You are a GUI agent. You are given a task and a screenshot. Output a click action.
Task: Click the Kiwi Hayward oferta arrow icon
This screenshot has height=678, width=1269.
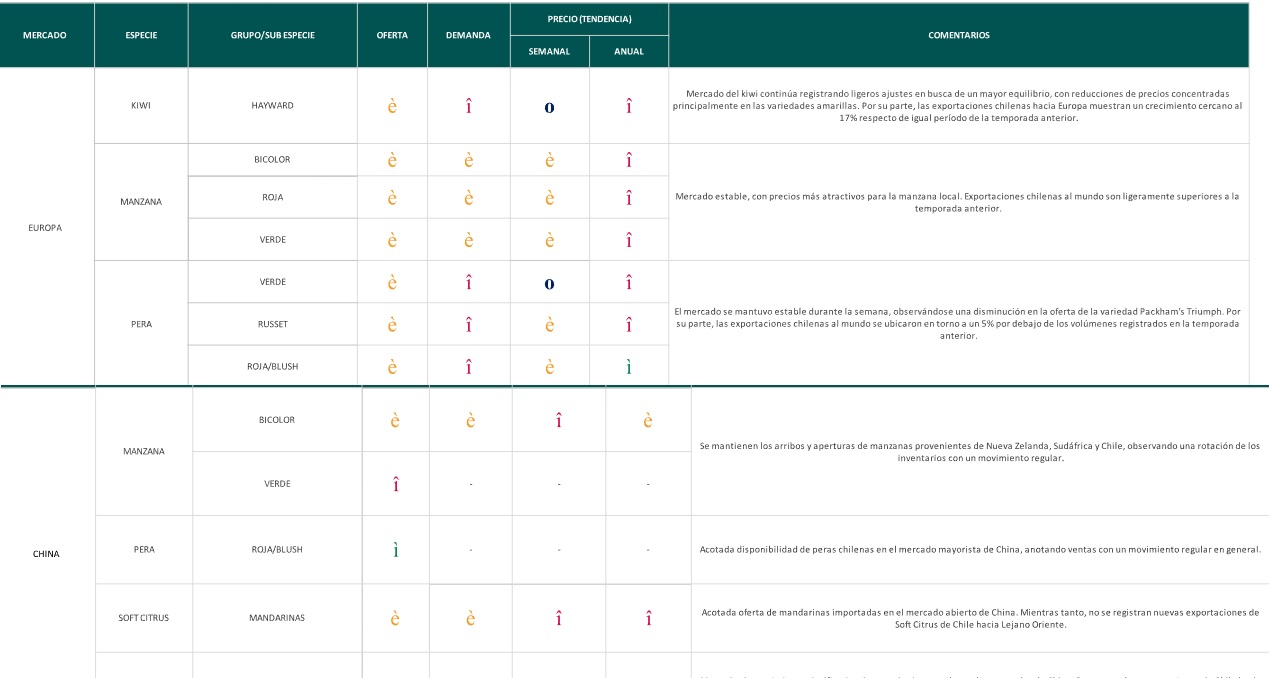(392, 106)
